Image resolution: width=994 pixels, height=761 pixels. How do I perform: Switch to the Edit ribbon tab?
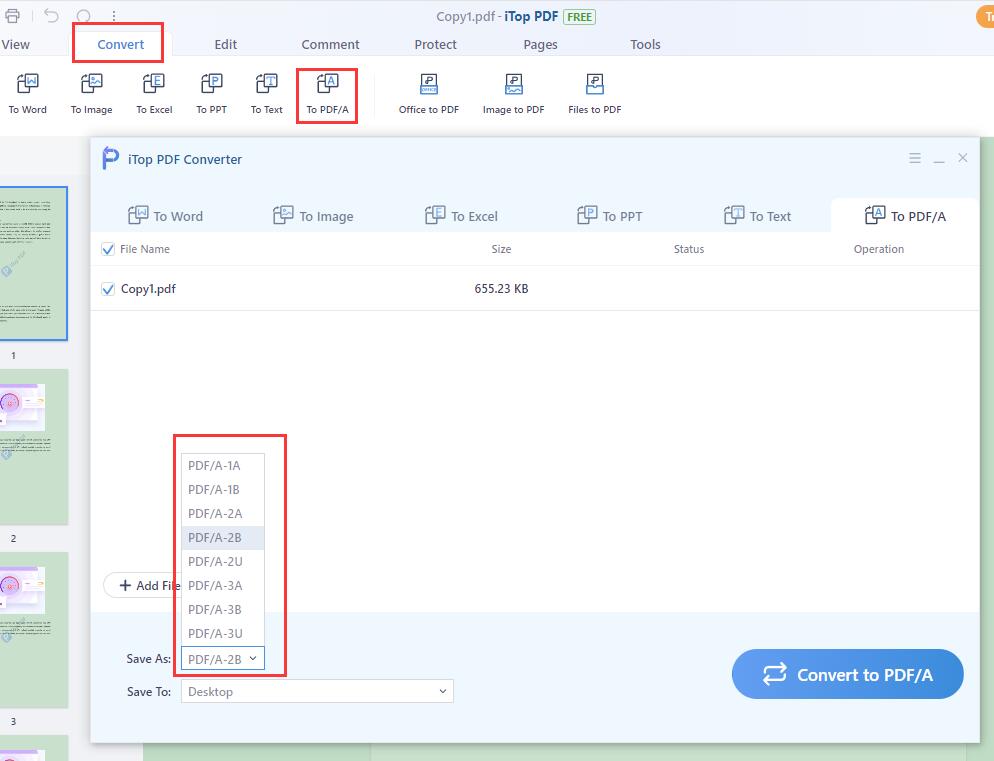[226, 44]
